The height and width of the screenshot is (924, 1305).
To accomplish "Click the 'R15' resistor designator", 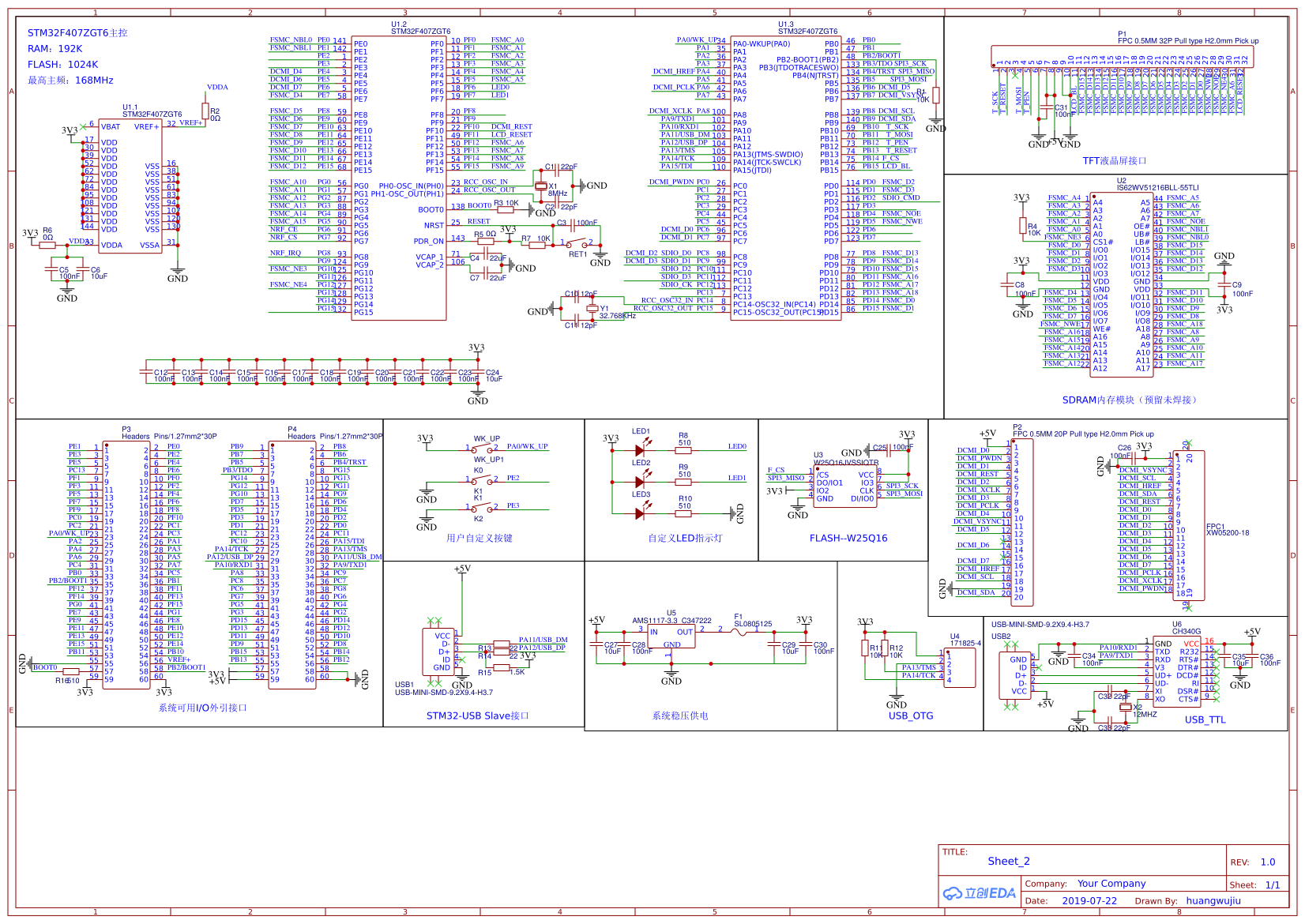I will 484,673.
